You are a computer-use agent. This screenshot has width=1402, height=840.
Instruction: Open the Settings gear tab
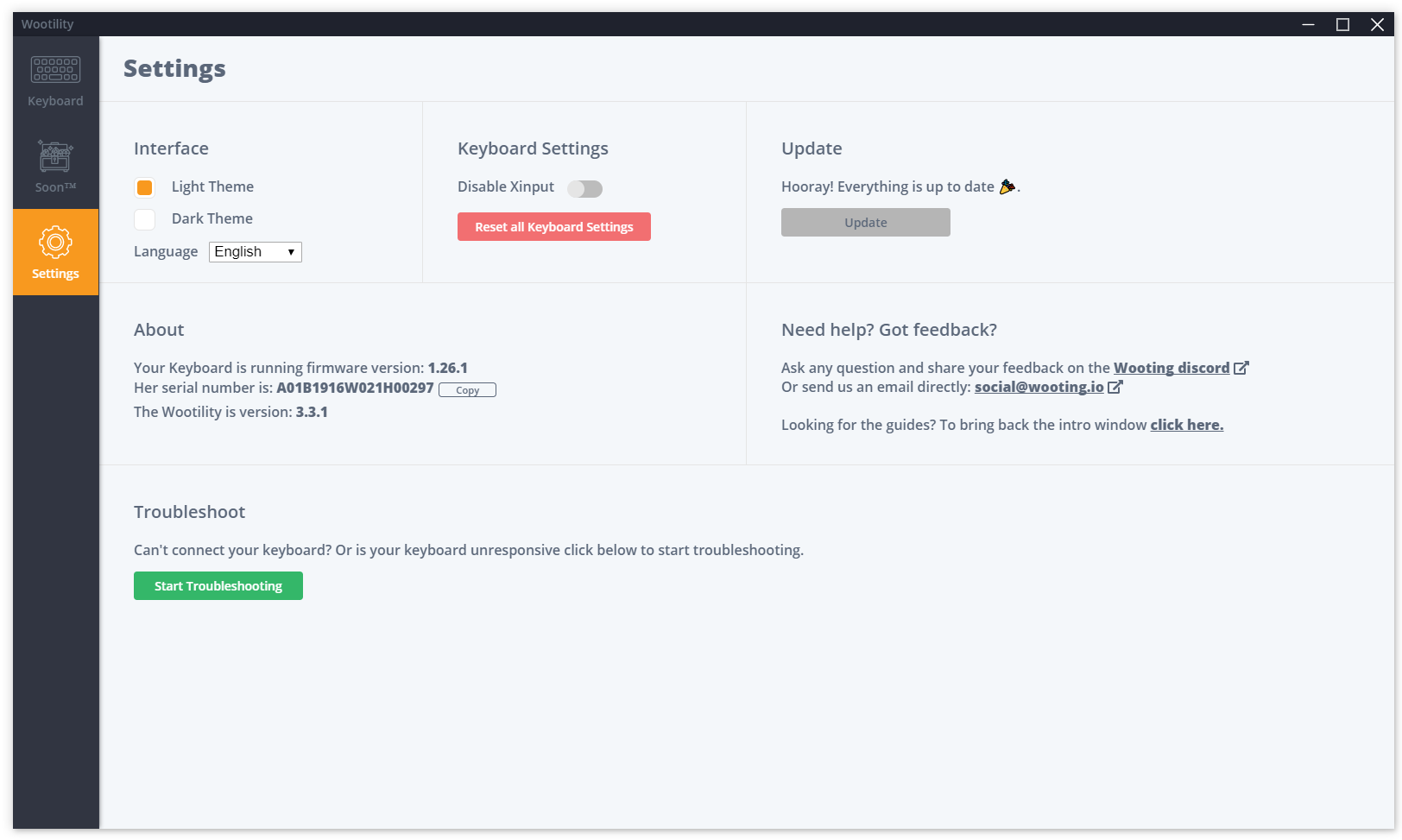[55, 252]
